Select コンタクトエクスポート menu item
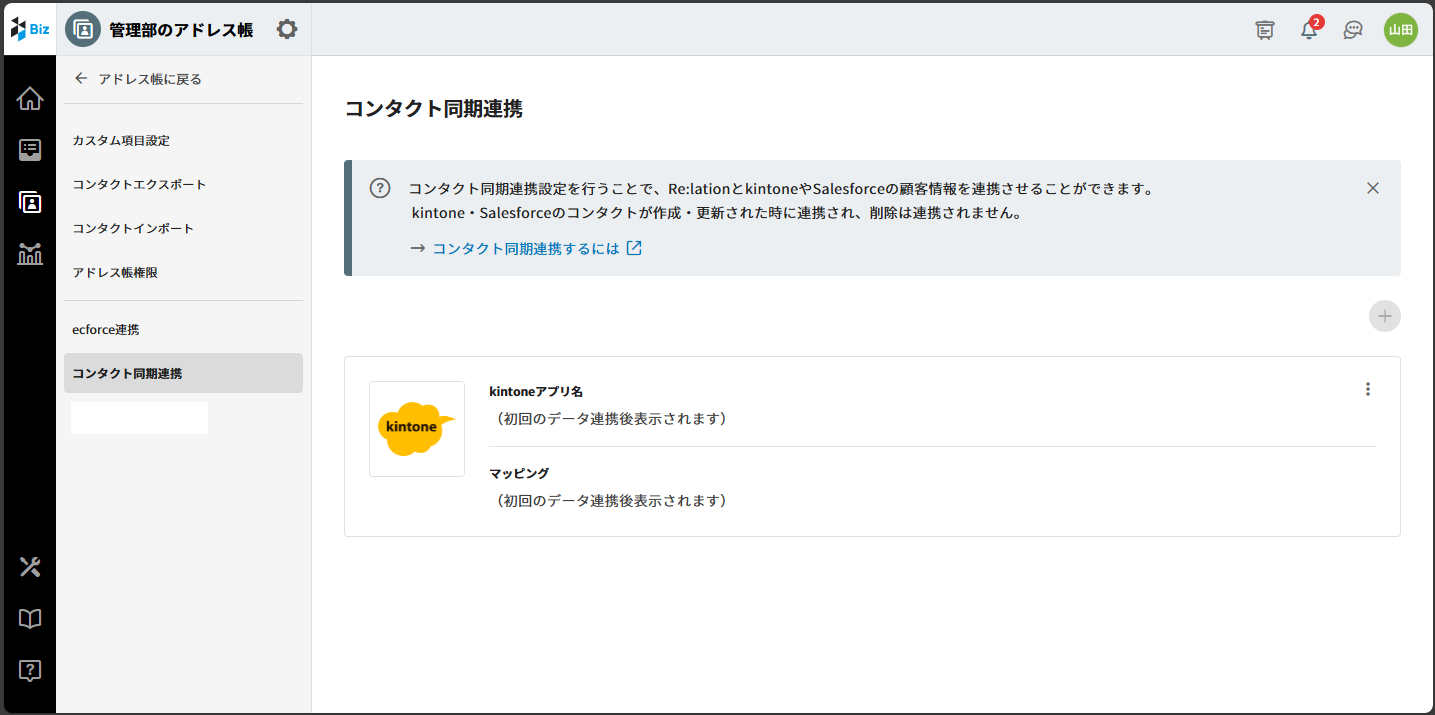 139,185
